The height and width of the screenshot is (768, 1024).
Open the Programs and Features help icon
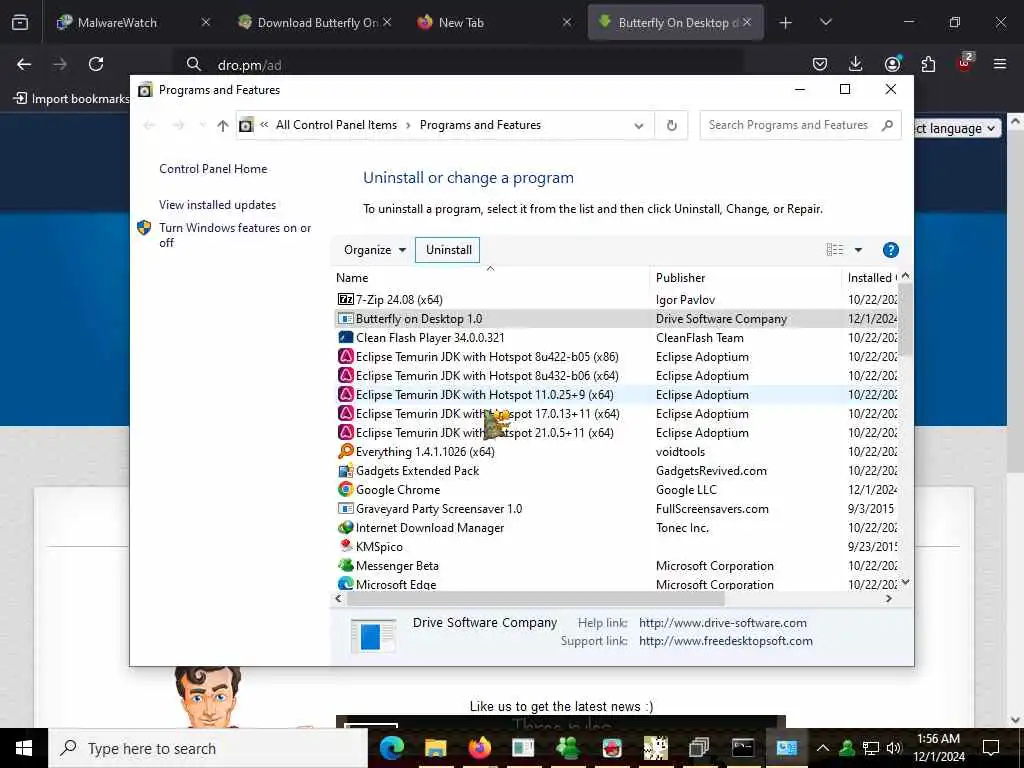(890, 249)
